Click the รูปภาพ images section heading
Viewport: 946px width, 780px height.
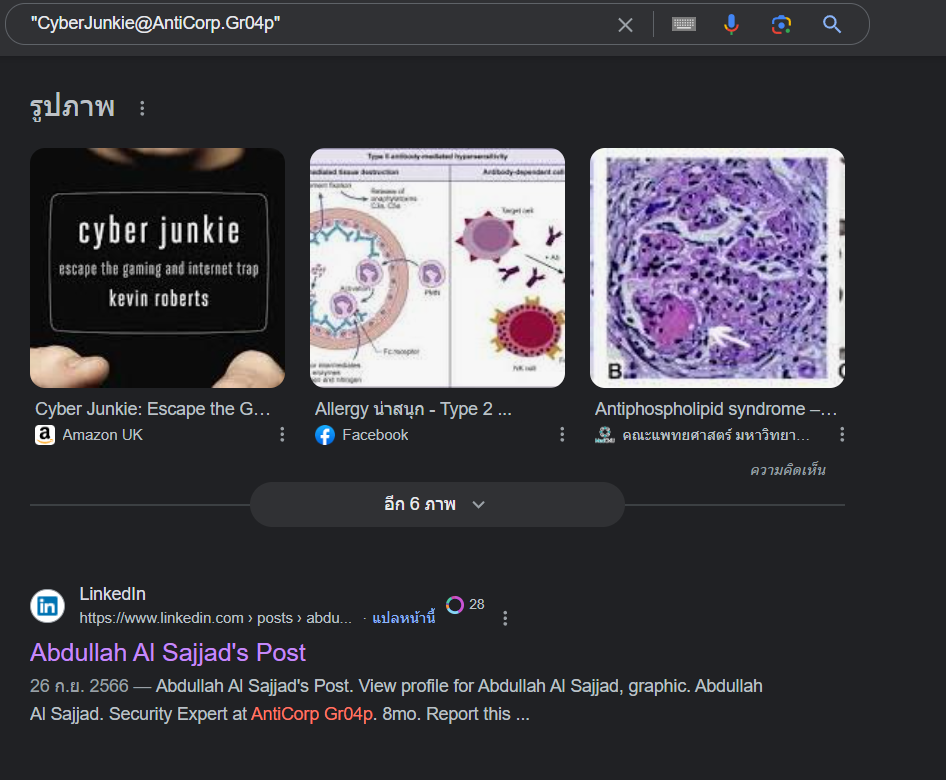click(x=72, y=107)
